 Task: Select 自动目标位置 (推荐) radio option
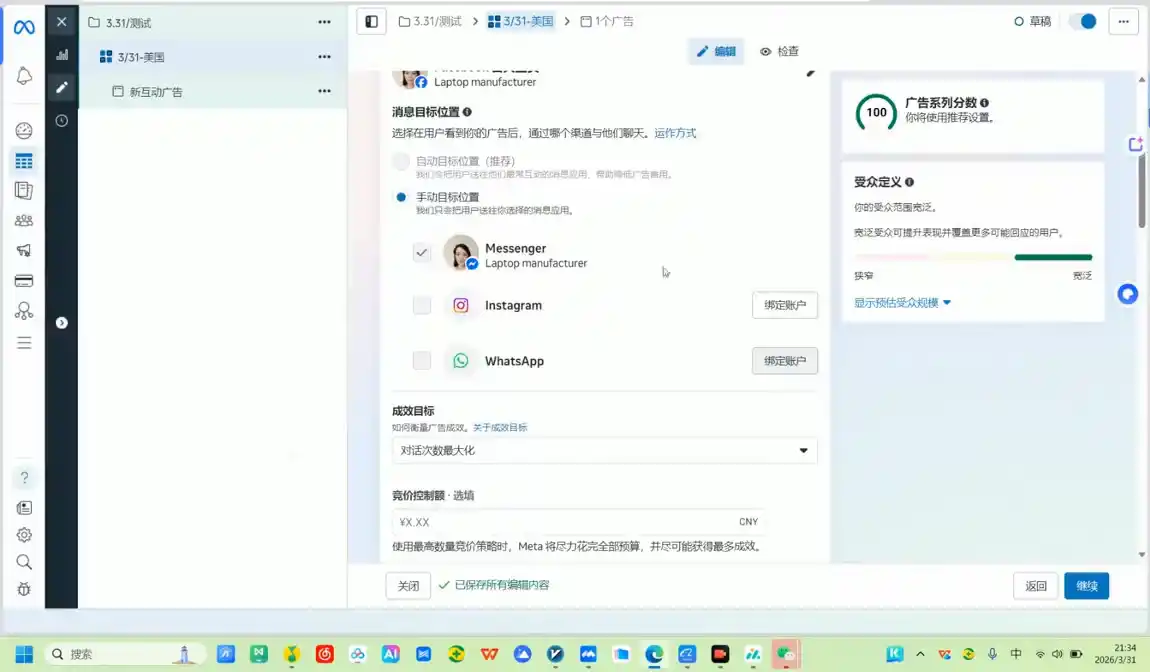point(400,161)
